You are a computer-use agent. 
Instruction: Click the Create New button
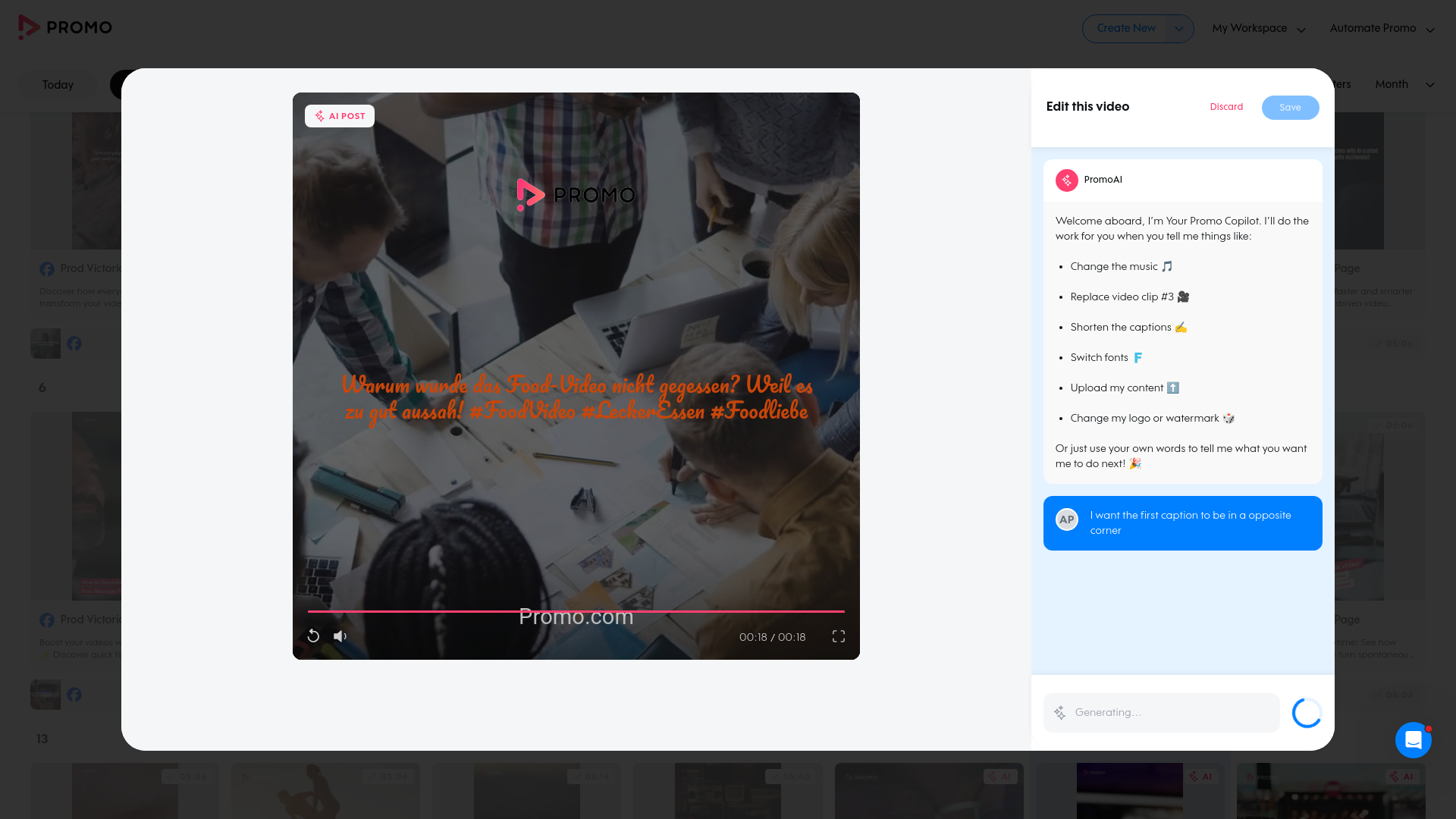click(x=1125, y=28)
